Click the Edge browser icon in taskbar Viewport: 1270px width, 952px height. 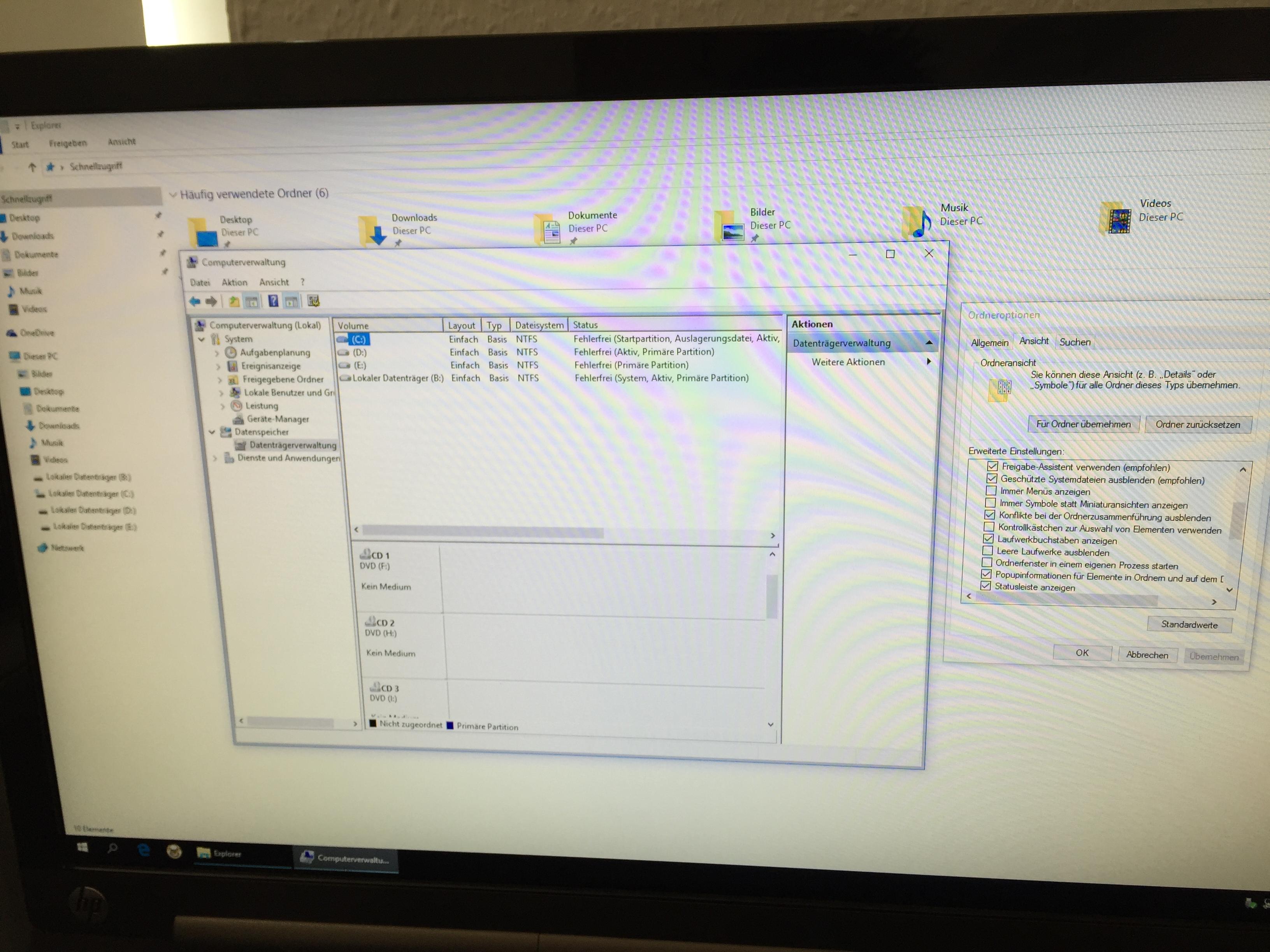coord(144,850)
